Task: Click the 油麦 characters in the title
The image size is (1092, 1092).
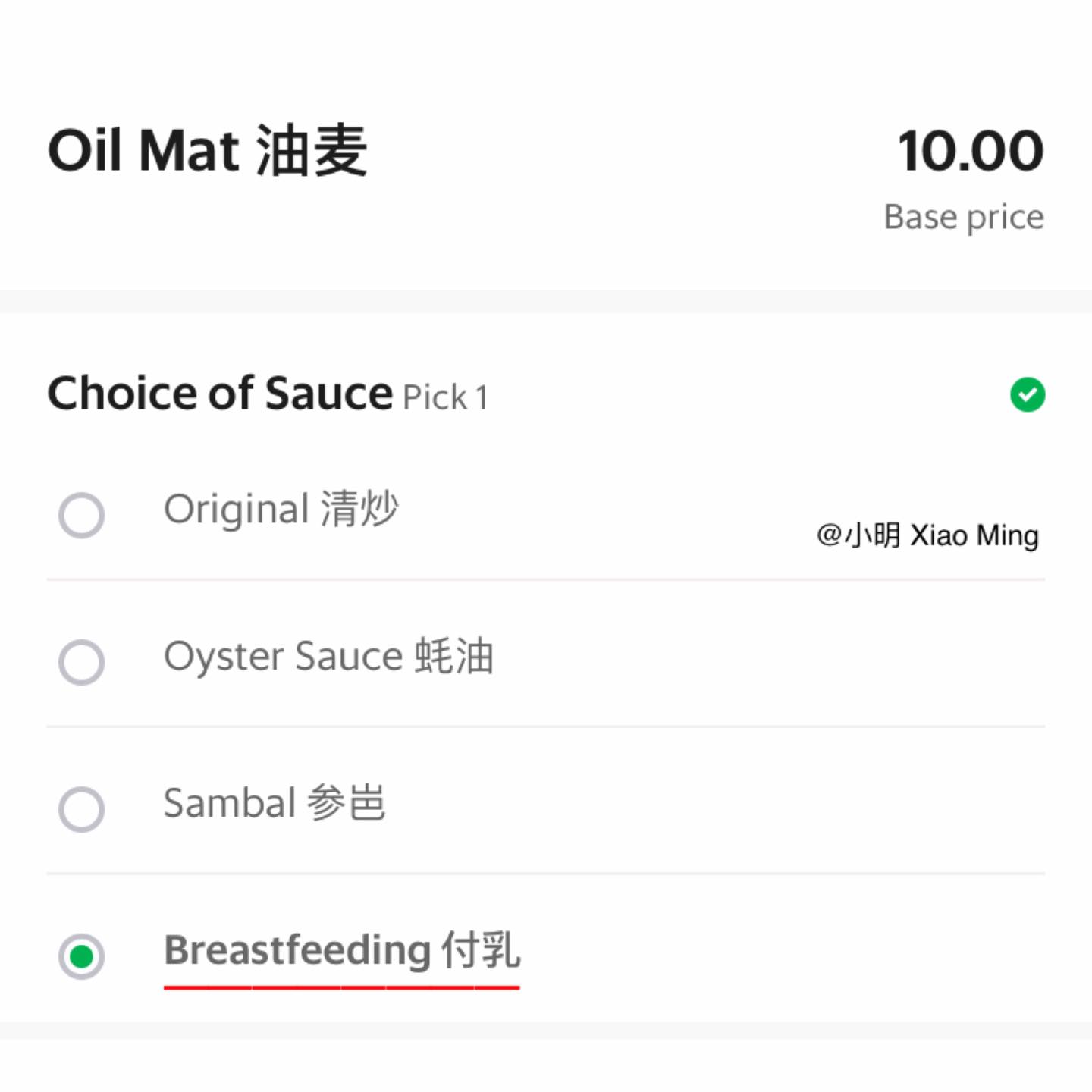Action: pos(312,151)
